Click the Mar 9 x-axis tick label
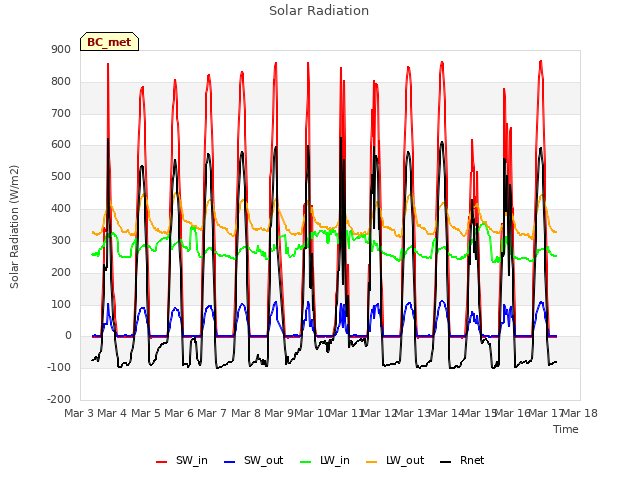640x480 pixels. [x=279, y=413]
